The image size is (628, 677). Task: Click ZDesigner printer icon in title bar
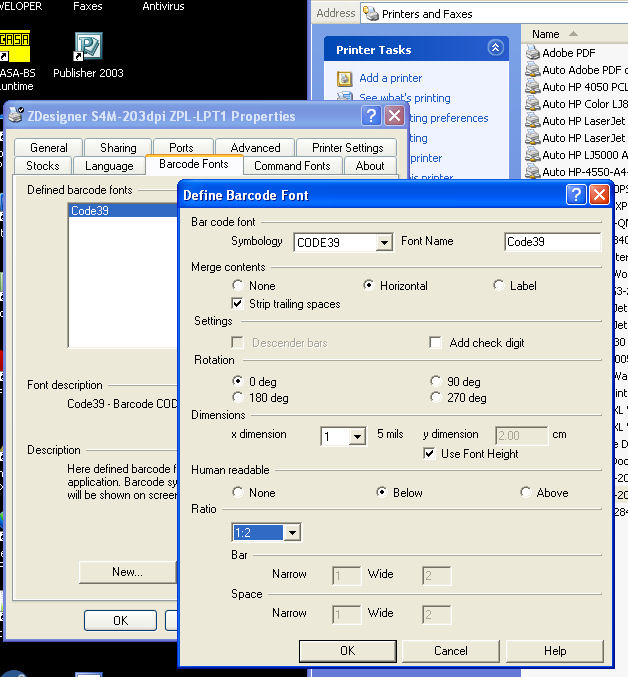tap(16, 115)
